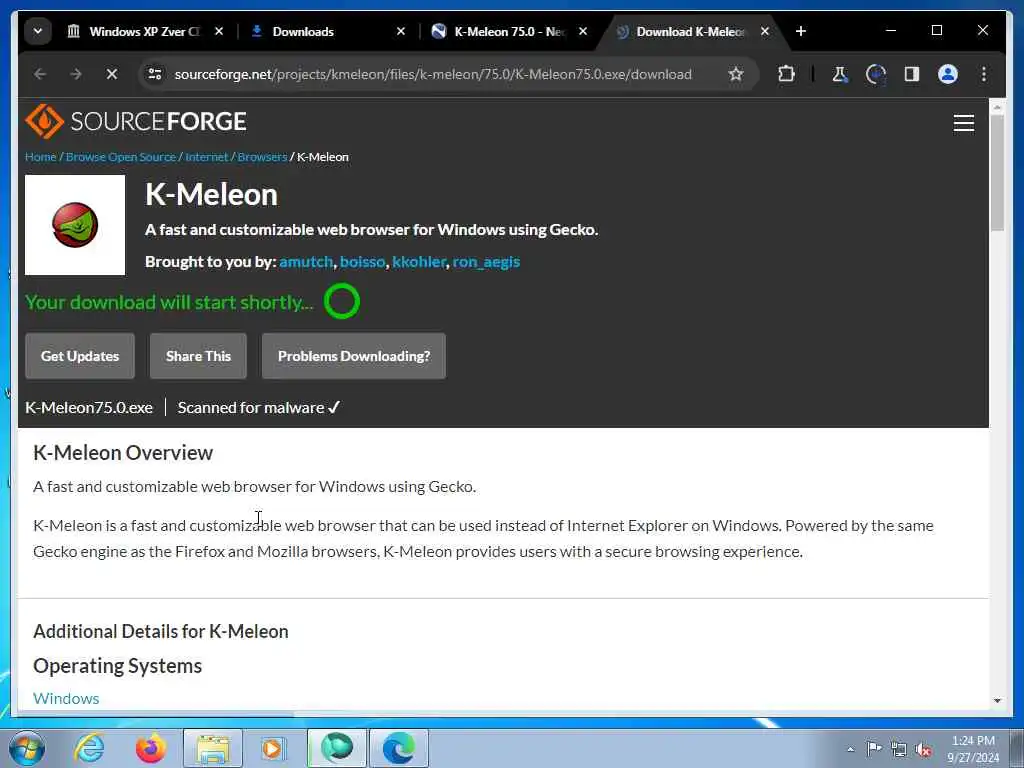
Task: View site information icon in address bar
Action: (x=155, y=74)
